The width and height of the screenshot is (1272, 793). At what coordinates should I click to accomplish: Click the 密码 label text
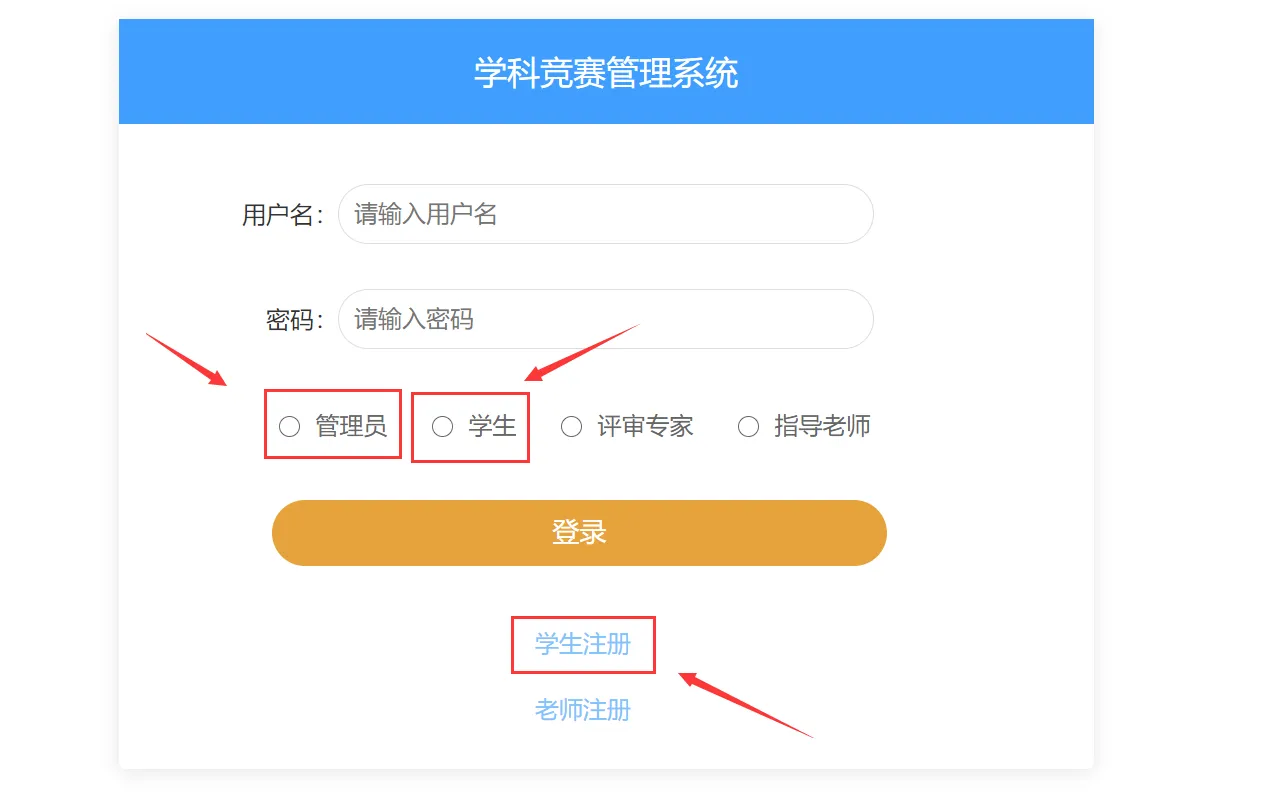click(x=292, y=318)
